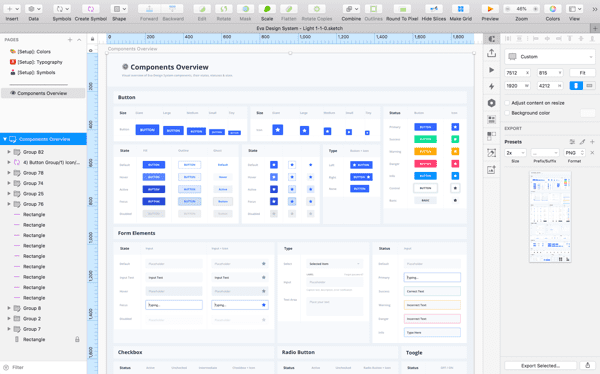Click the Round To Pixel icon
600x374 pixels.
click(x=402, y=9)
